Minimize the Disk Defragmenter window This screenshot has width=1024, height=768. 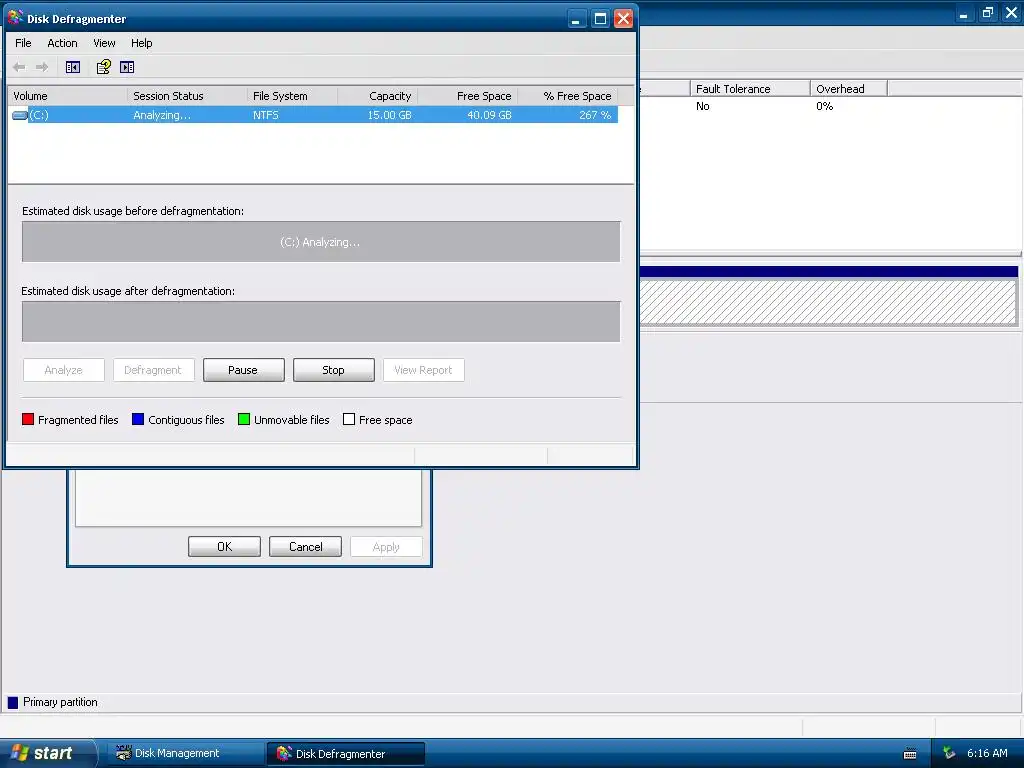tap(575, 19)
